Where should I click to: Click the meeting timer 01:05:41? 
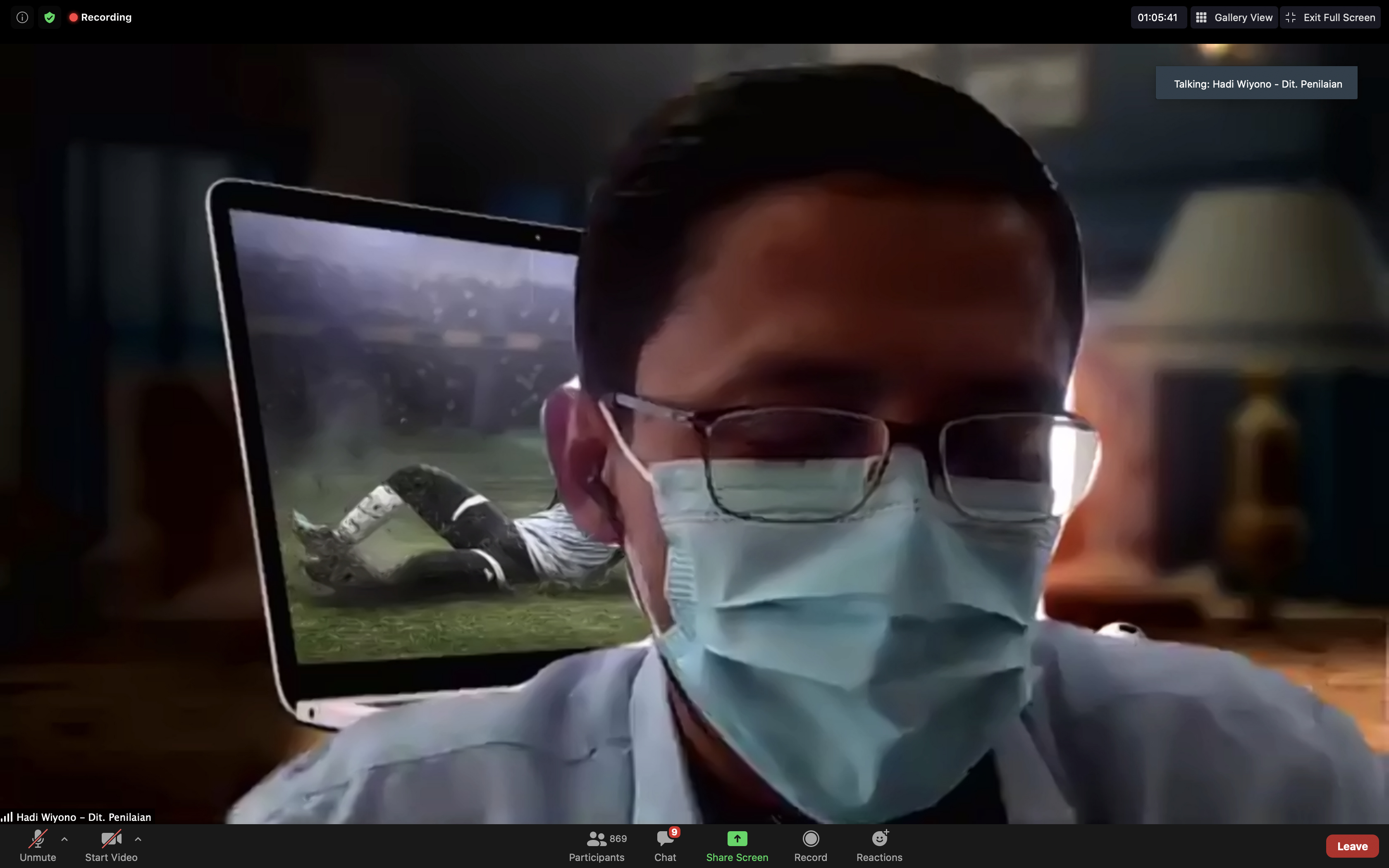tap(1157, 17)
